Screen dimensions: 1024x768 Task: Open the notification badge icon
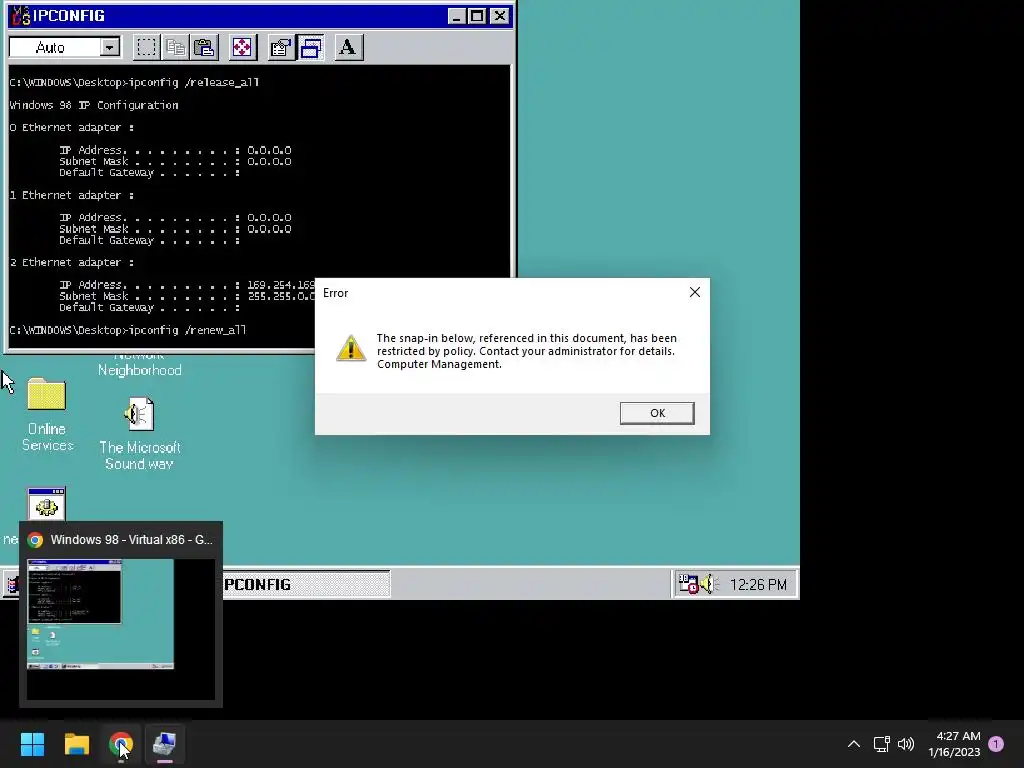coord(996,744)
